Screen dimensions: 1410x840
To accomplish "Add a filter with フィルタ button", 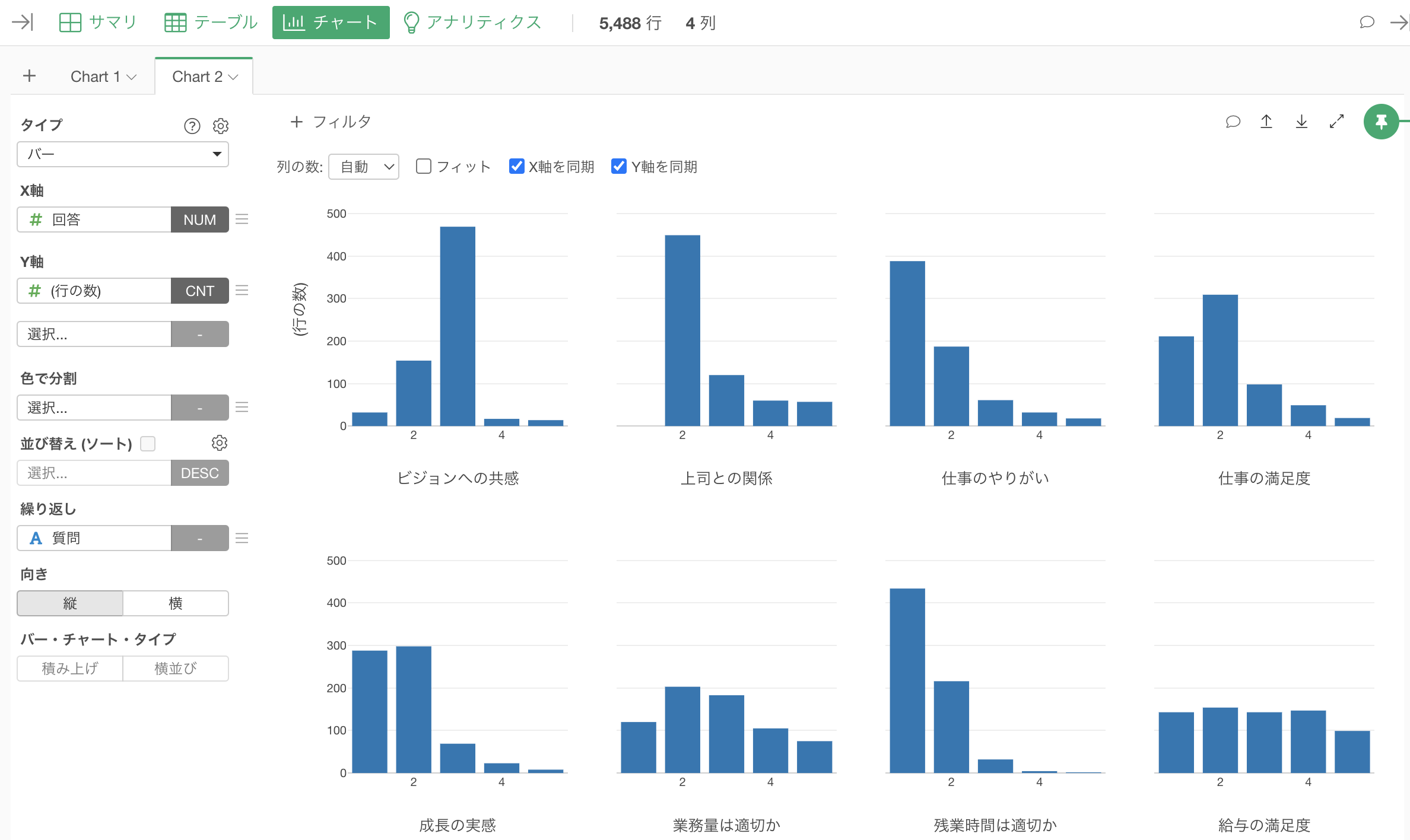I will [x=331, y=122].
